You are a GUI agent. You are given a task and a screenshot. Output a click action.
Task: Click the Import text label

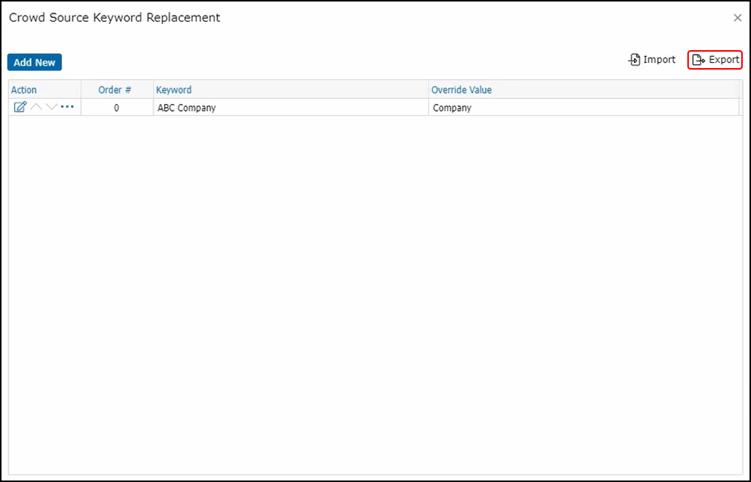point(659,60)
